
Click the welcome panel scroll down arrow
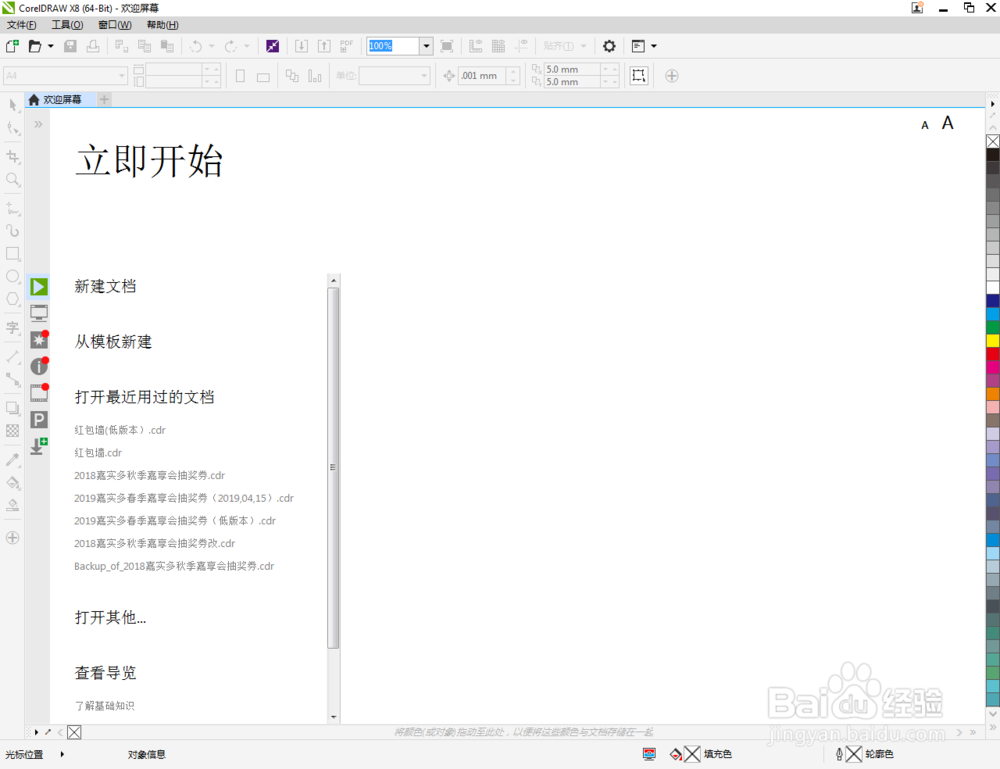point(334,717)
